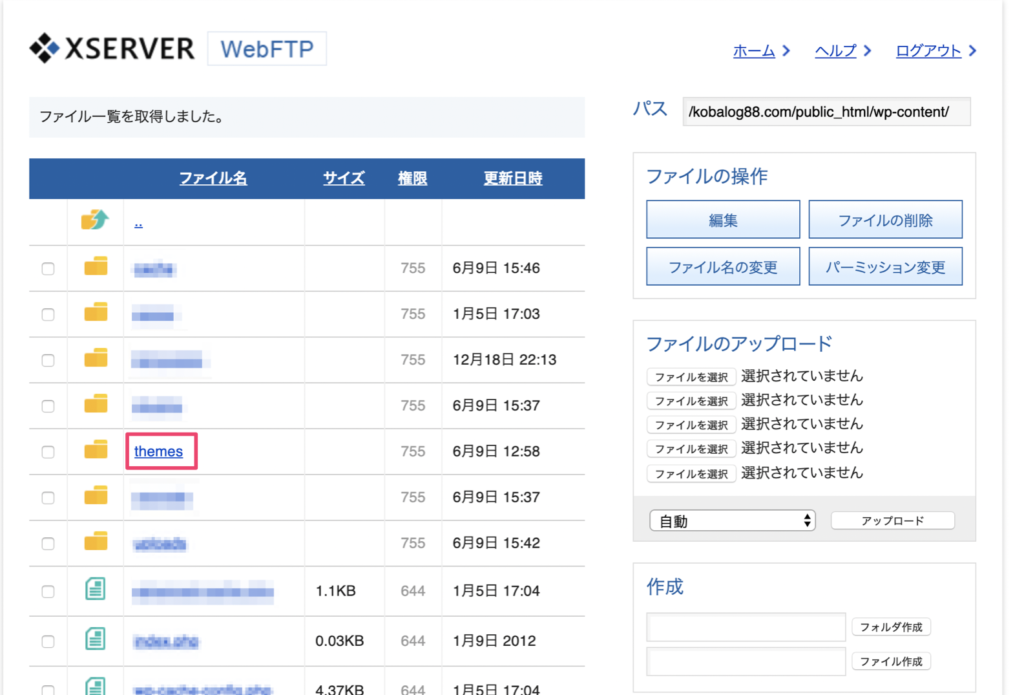Click the ファイル名の変更 button
The image size is (1024, 695).
tap(723, 267)
